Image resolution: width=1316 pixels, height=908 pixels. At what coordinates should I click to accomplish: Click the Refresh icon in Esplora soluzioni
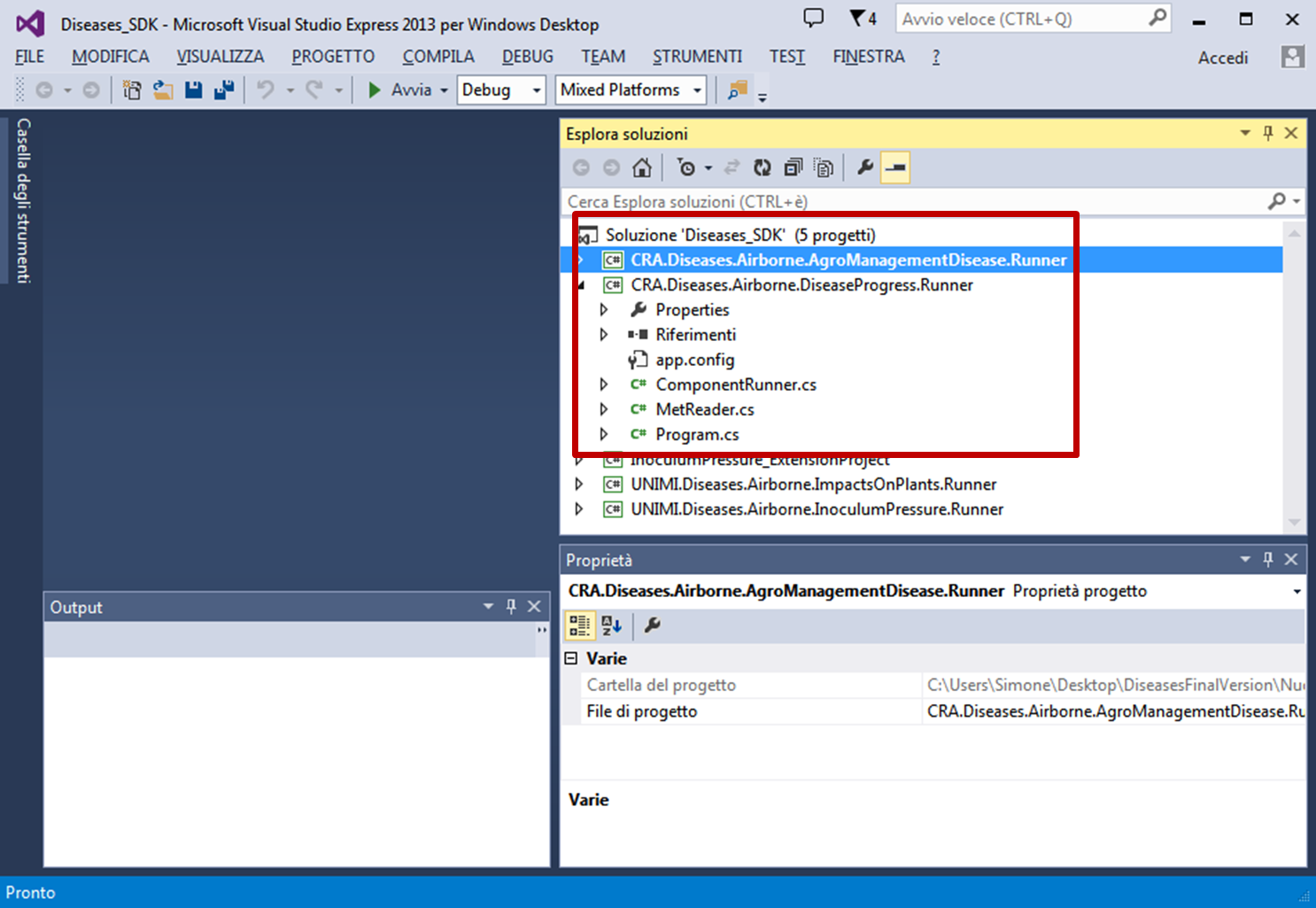(763, 167)
